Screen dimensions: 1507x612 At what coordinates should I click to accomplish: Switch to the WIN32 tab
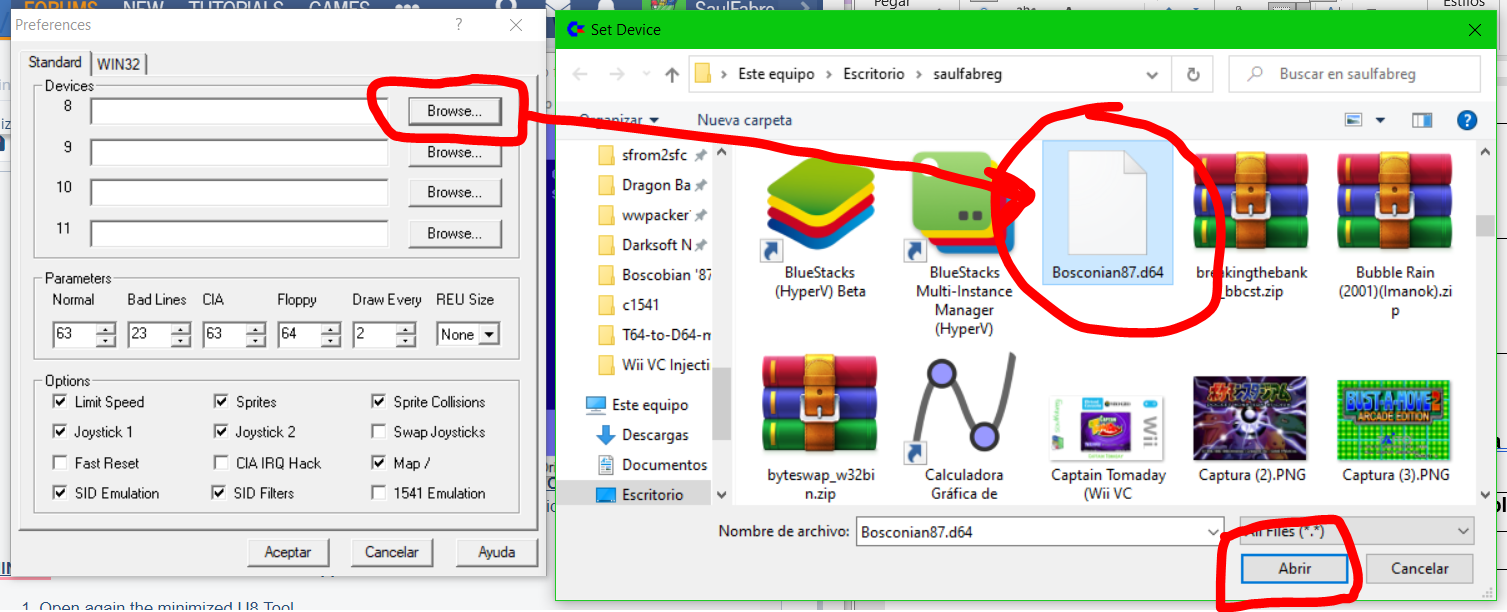coord(119,64)
